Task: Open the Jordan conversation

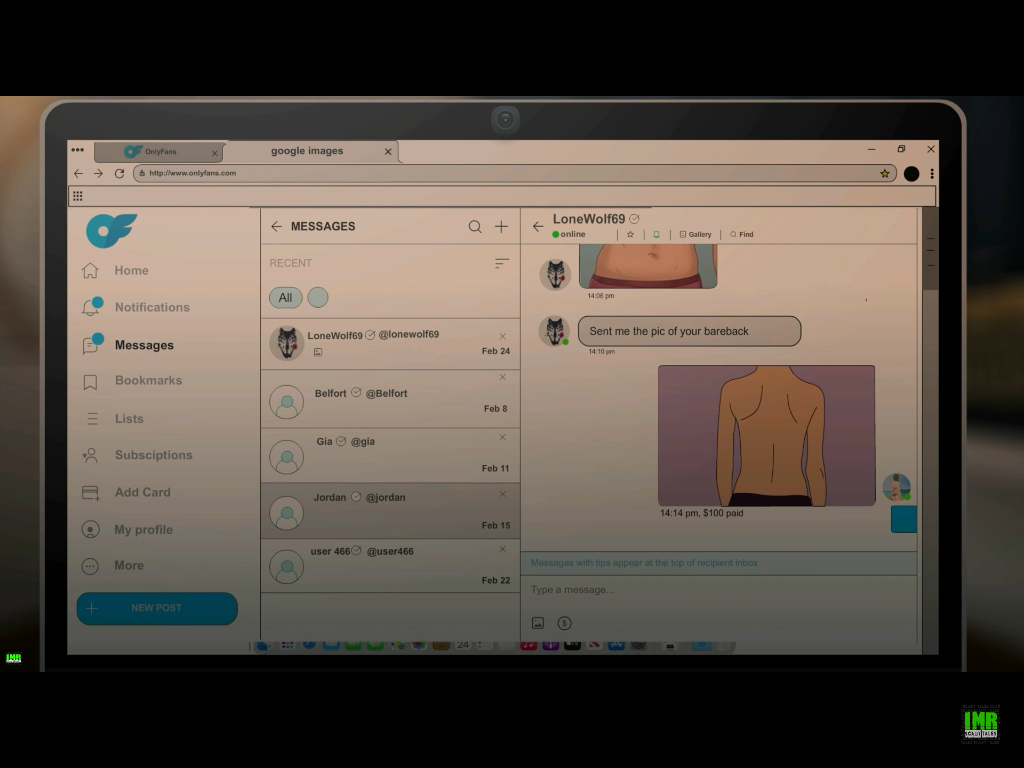Action: 391,511
